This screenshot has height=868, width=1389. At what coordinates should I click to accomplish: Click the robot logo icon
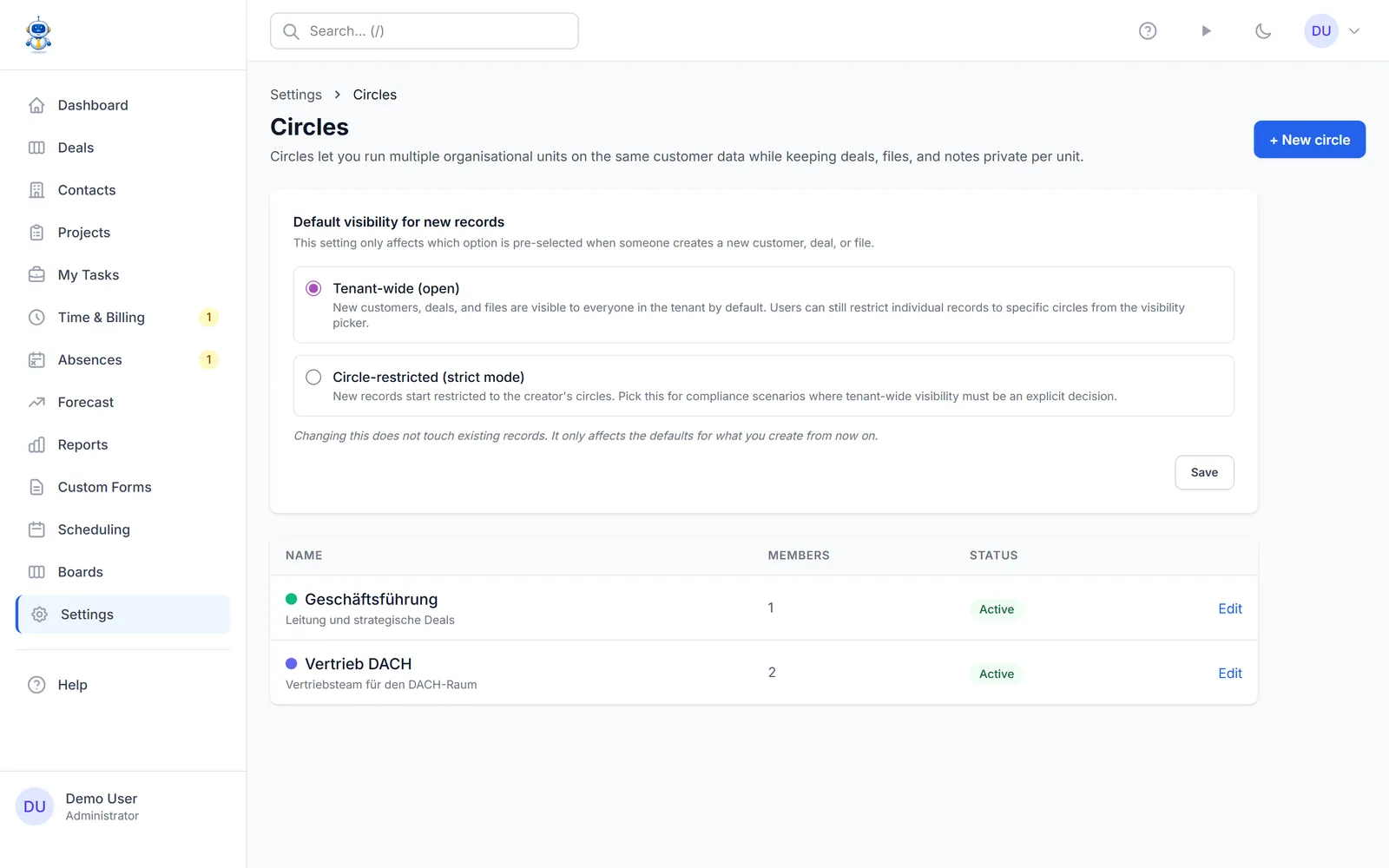[38, 35]
